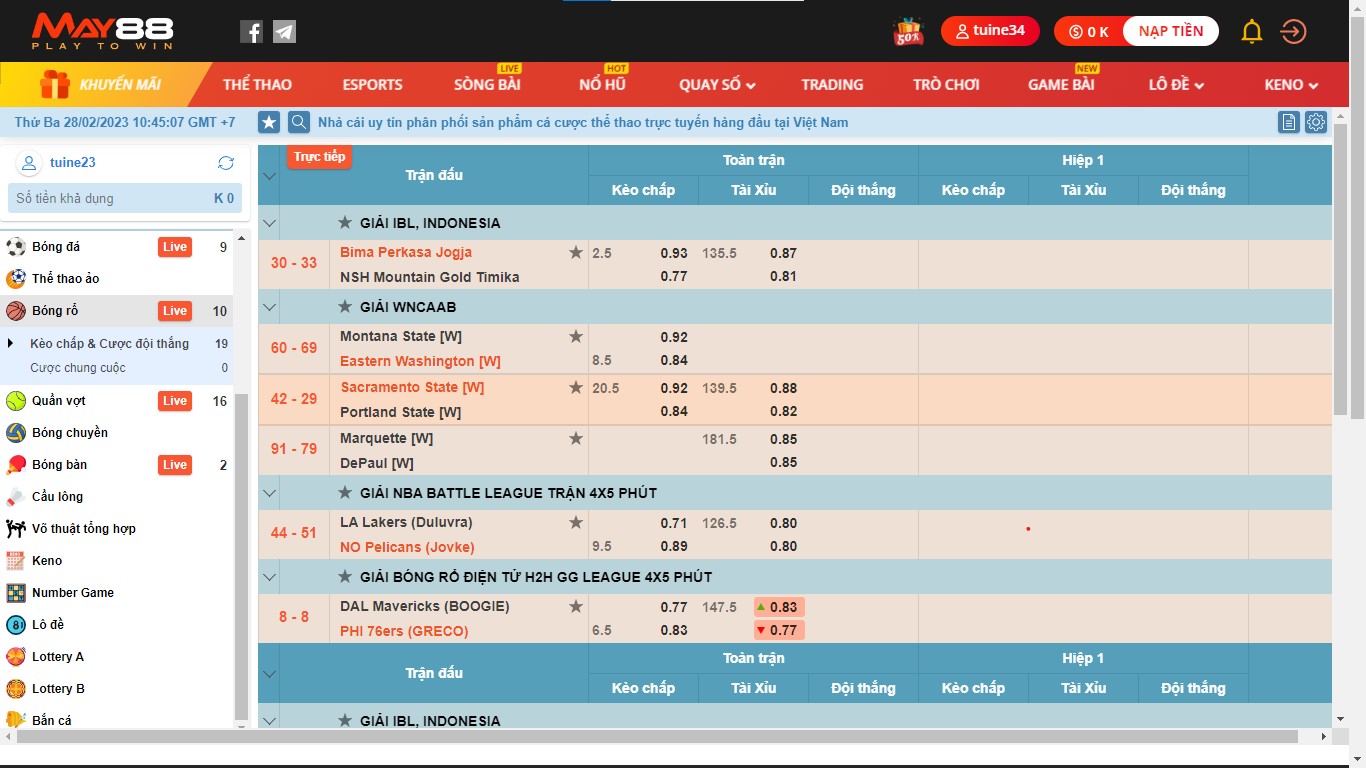Click the user avatar beside tuine23

[30, 163]
